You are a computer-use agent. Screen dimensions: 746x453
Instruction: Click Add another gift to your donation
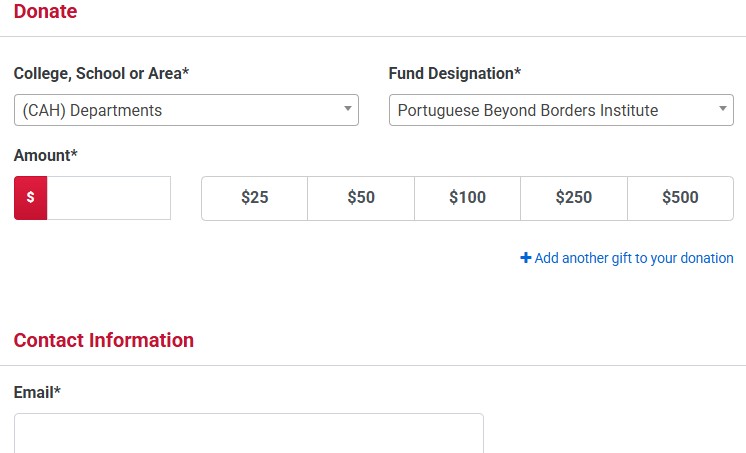coord(634,258)
